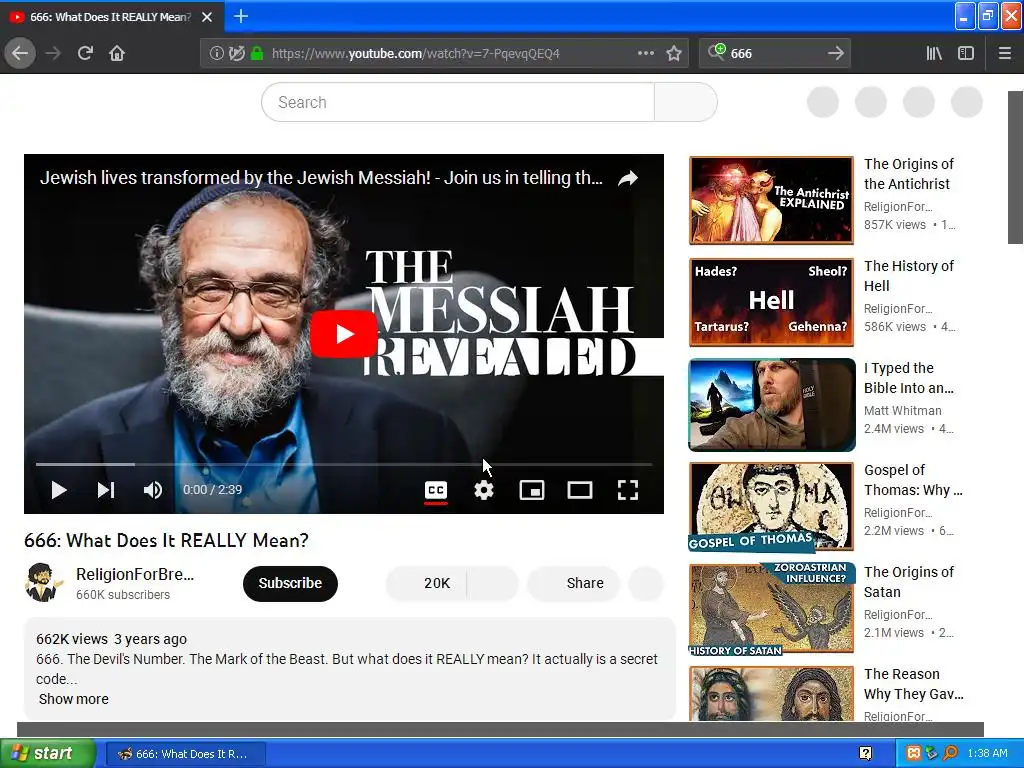Subscribe to the channel

pos(290,583)
